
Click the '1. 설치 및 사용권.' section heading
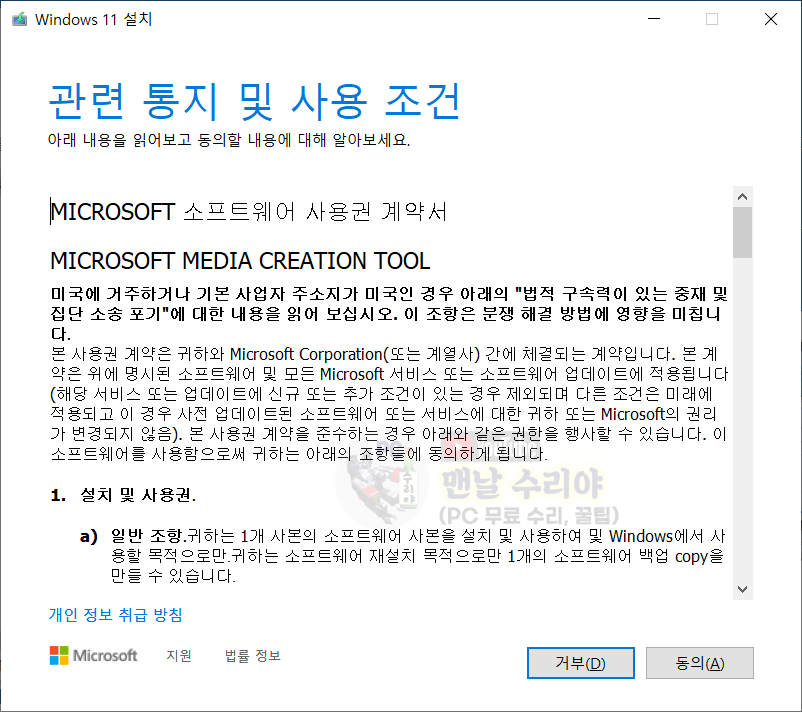123,495
